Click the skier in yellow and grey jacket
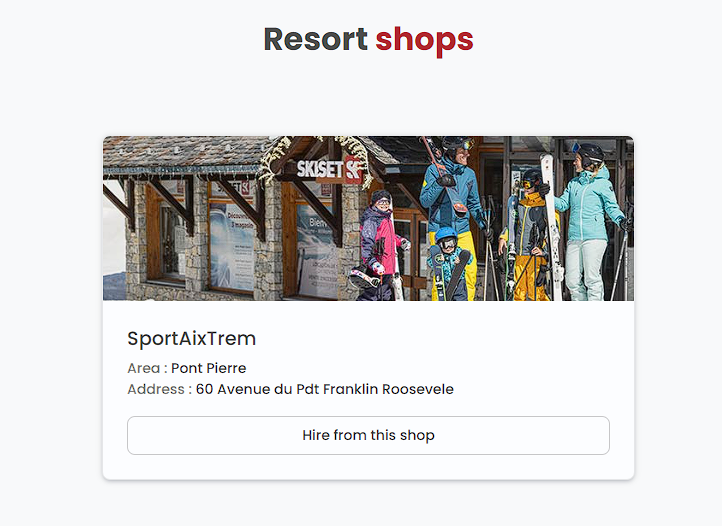This screenshot has height=526, width=722. [x=527, y=235]
